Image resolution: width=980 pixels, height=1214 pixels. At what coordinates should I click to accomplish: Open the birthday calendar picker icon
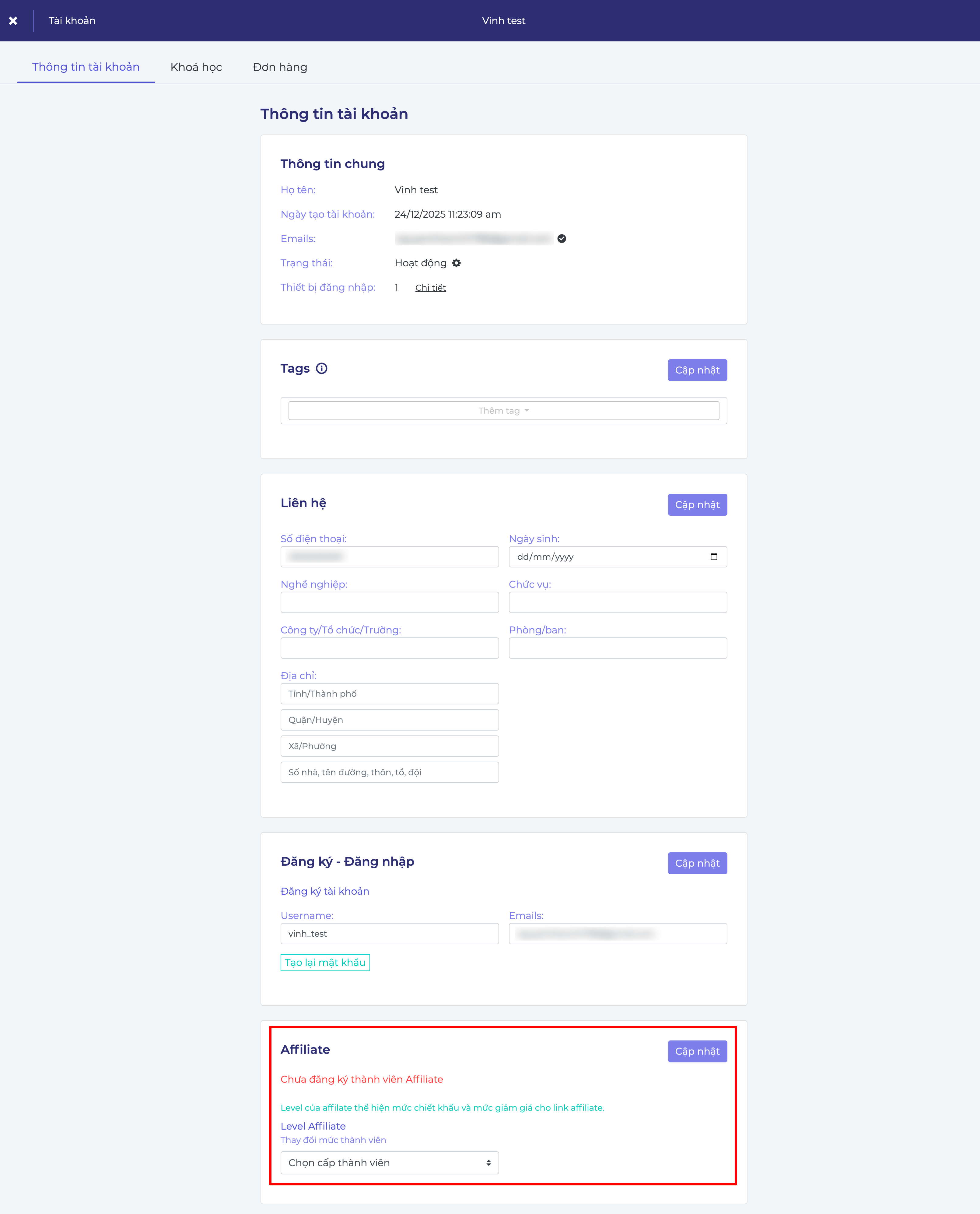coord(714,557)
